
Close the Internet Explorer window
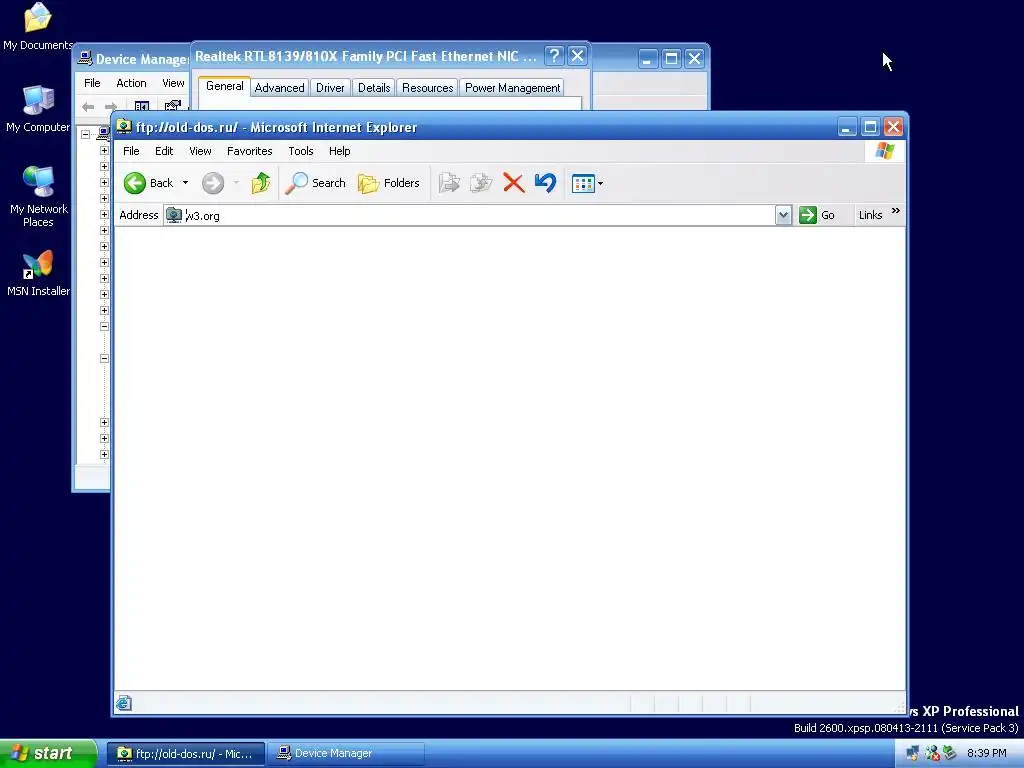[894, 127]
